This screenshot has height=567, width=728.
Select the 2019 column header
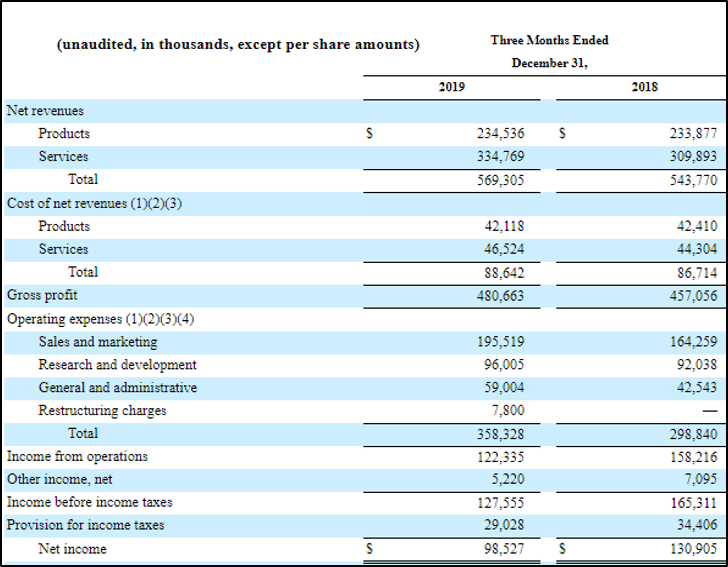pyautogui.click(x=451, y=87)
